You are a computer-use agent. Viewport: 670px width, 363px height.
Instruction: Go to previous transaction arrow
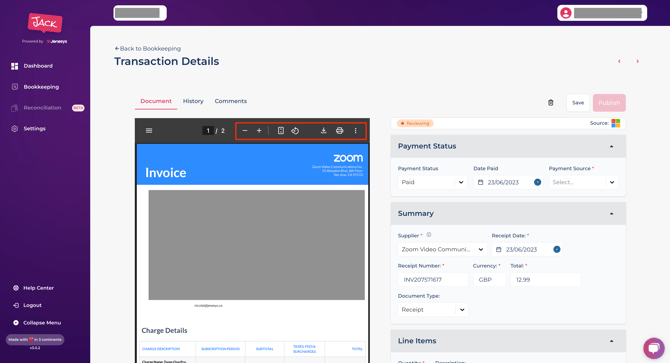tap(619, 61)
